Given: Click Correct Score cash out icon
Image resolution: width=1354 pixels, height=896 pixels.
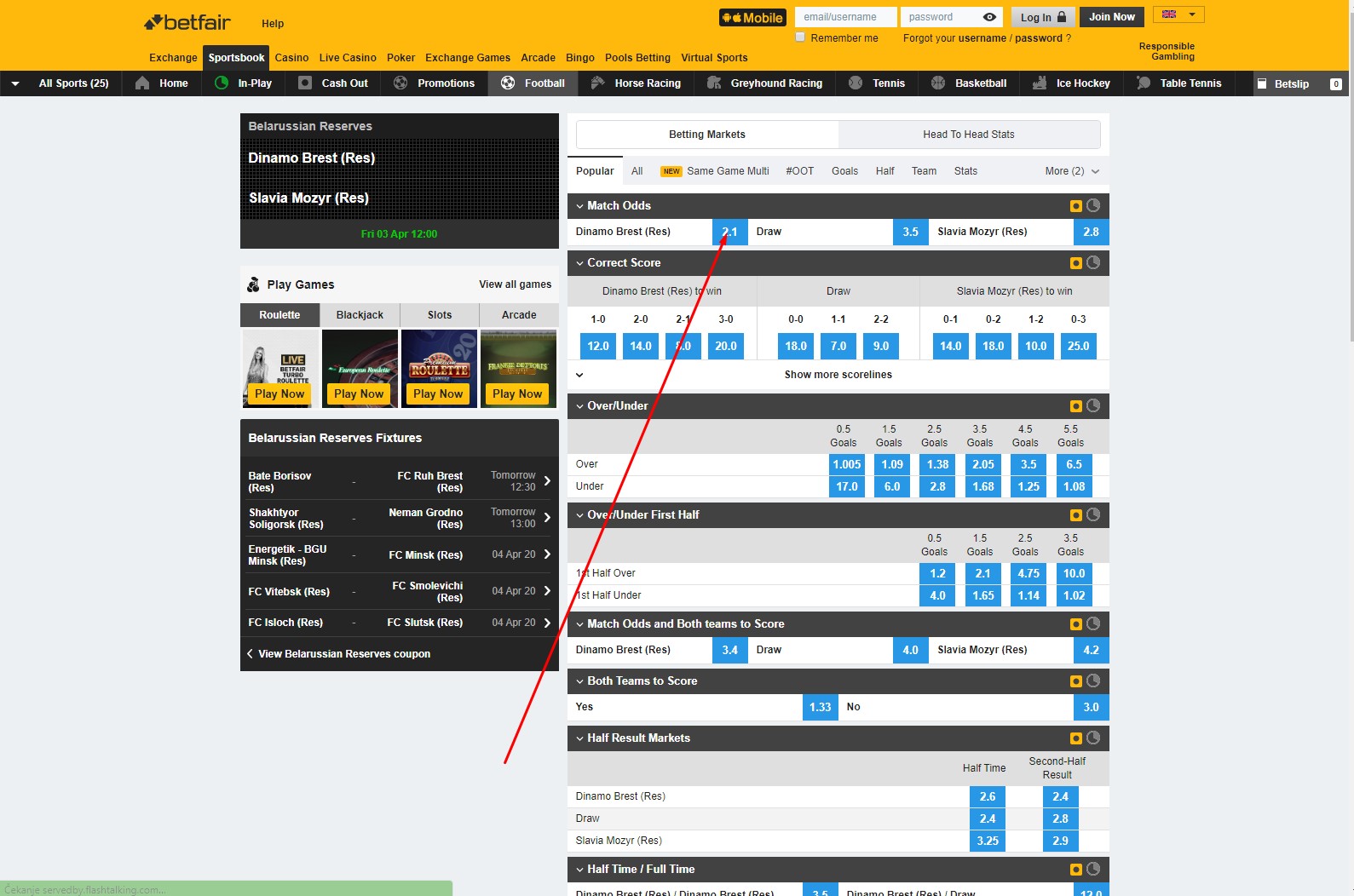Looking at the screenshot, I should [x=1076, y=263].
